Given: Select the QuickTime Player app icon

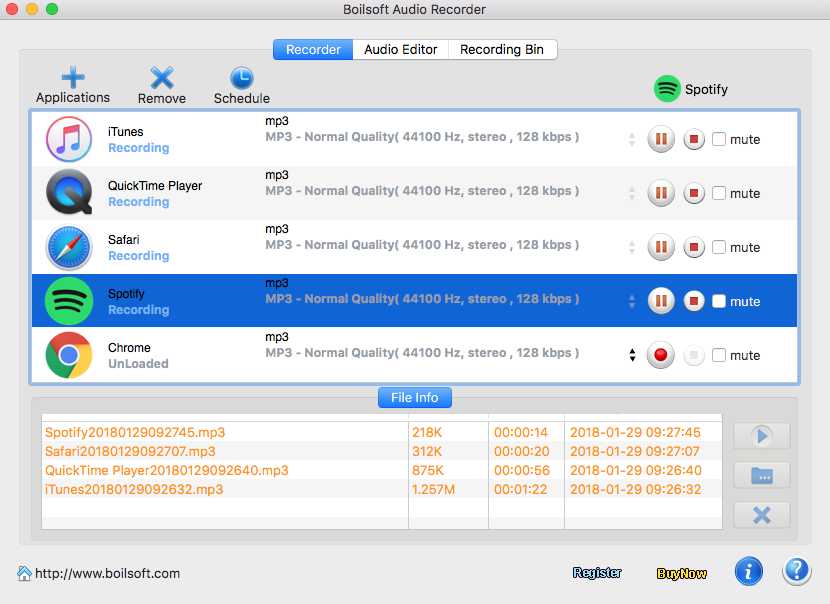Looking at the screenshot, I should 69,193.
